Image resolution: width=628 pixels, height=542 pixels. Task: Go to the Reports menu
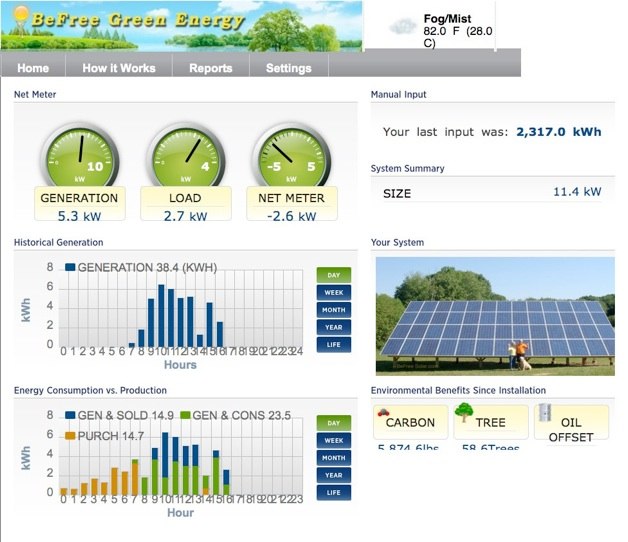point(210,68)
